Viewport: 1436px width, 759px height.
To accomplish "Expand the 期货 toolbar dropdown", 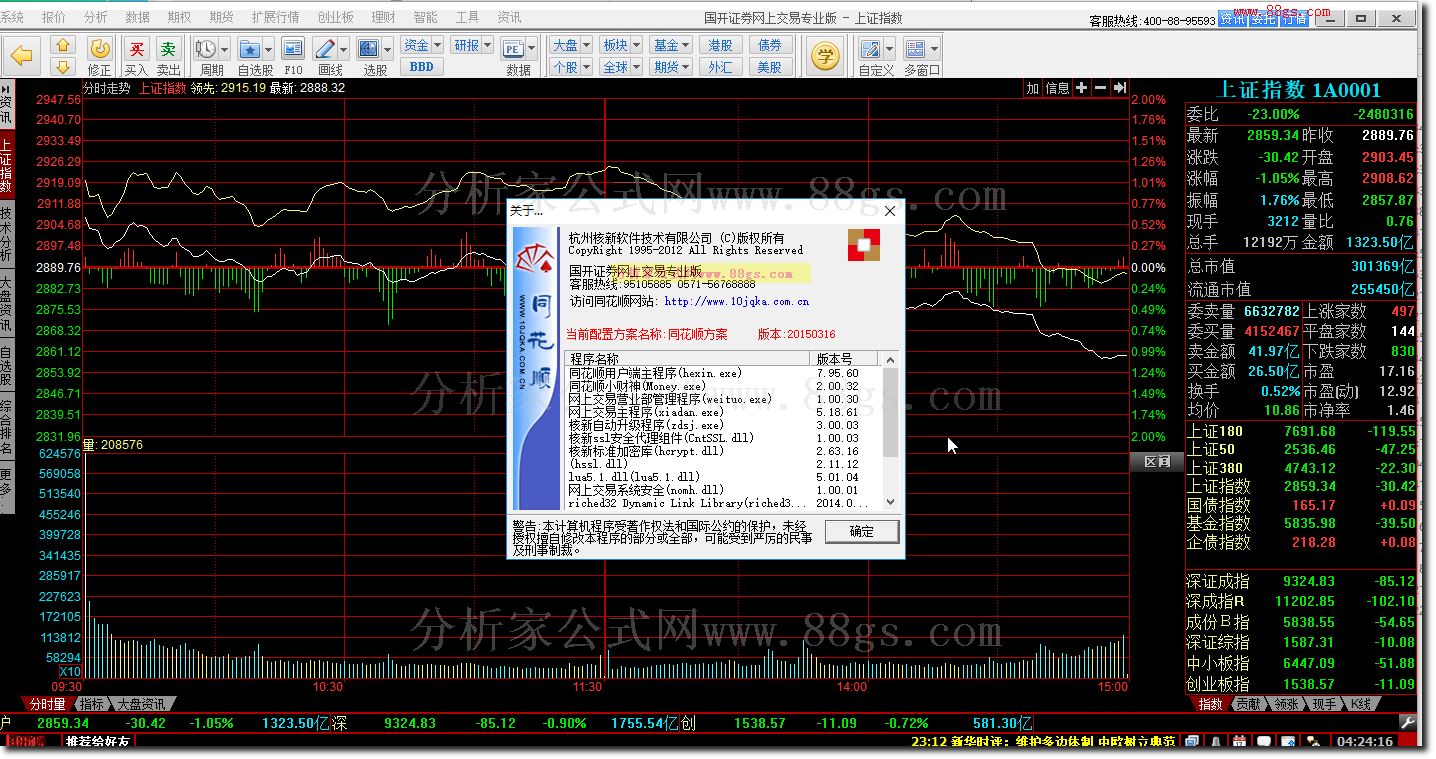I will pos(687,67).
